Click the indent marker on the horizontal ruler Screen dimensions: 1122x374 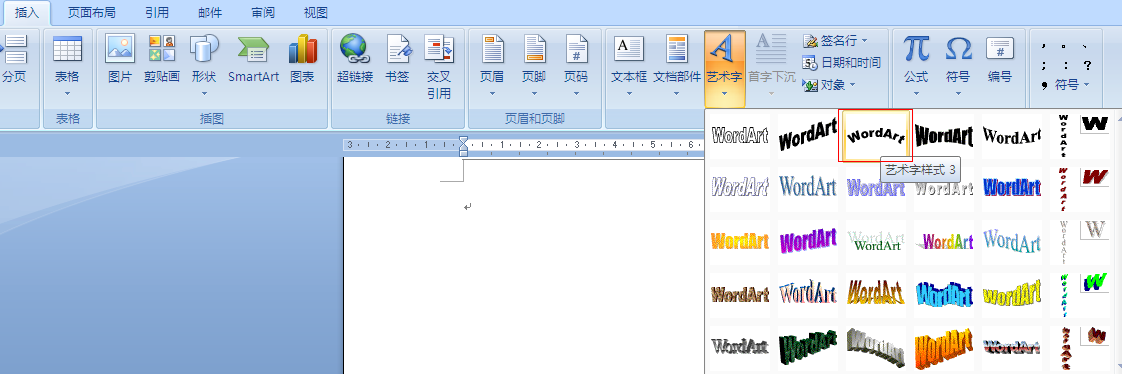[463, 146]
